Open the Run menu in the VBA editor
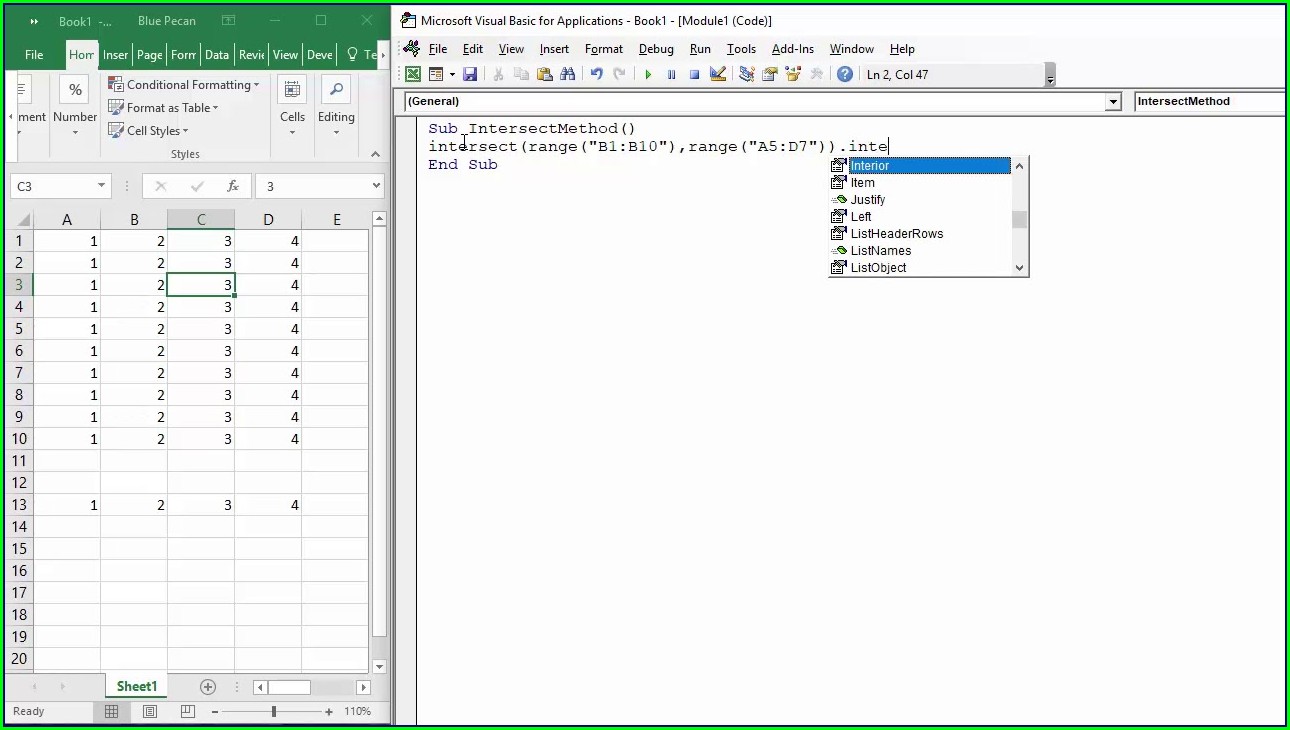 (700, 49)
